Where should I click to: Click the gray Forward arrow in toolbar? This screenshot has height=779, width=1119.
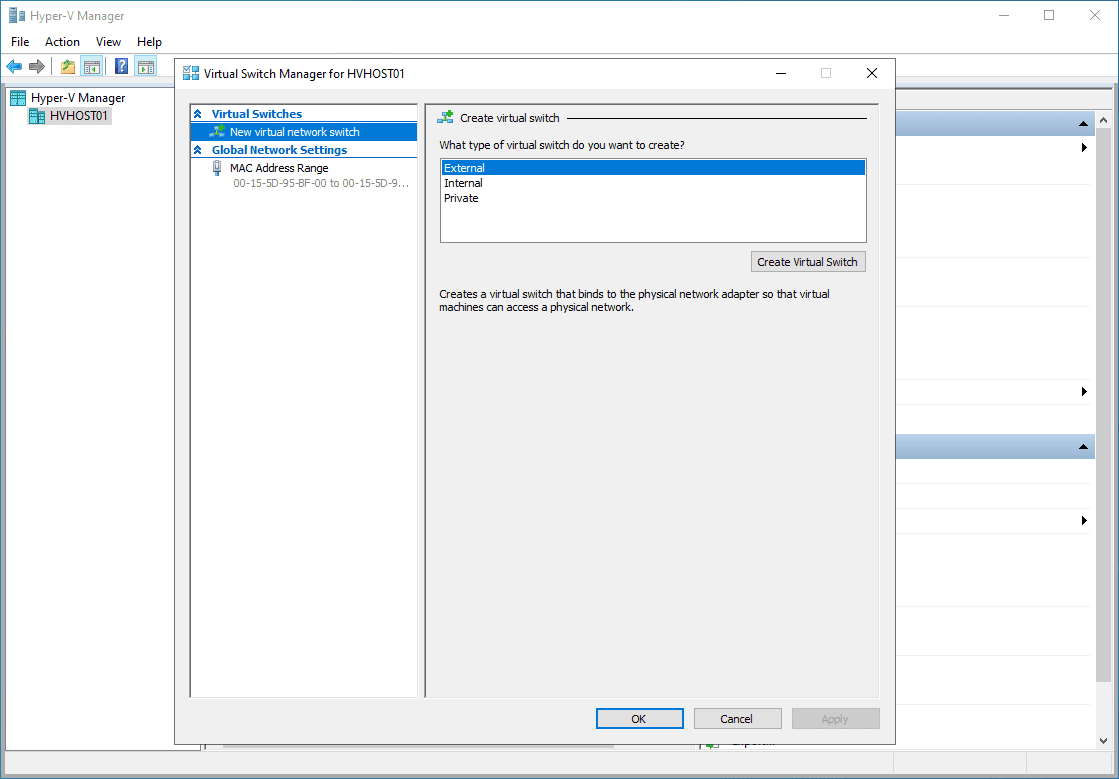(37, 66)
